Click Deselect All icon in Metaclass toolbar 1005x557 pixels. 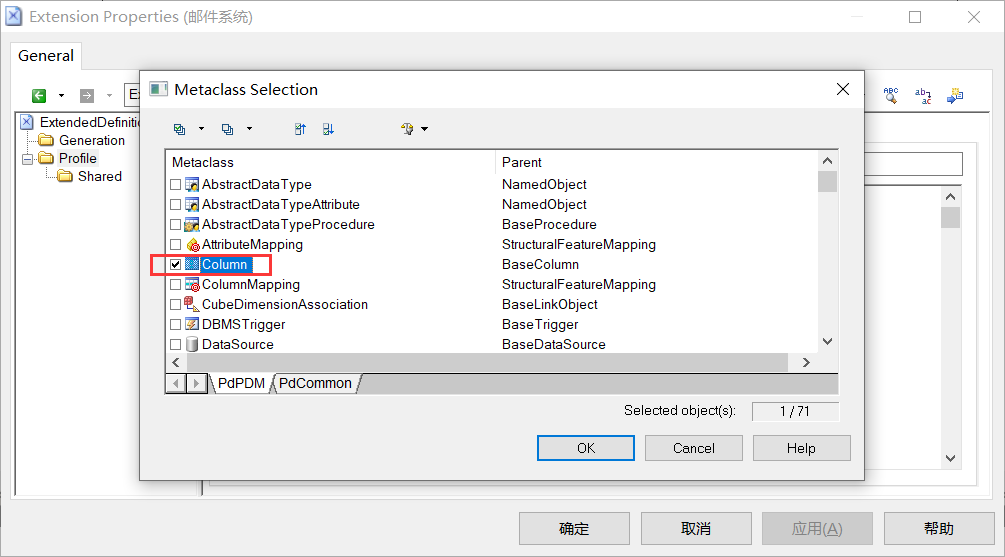(x=228, y=129)
